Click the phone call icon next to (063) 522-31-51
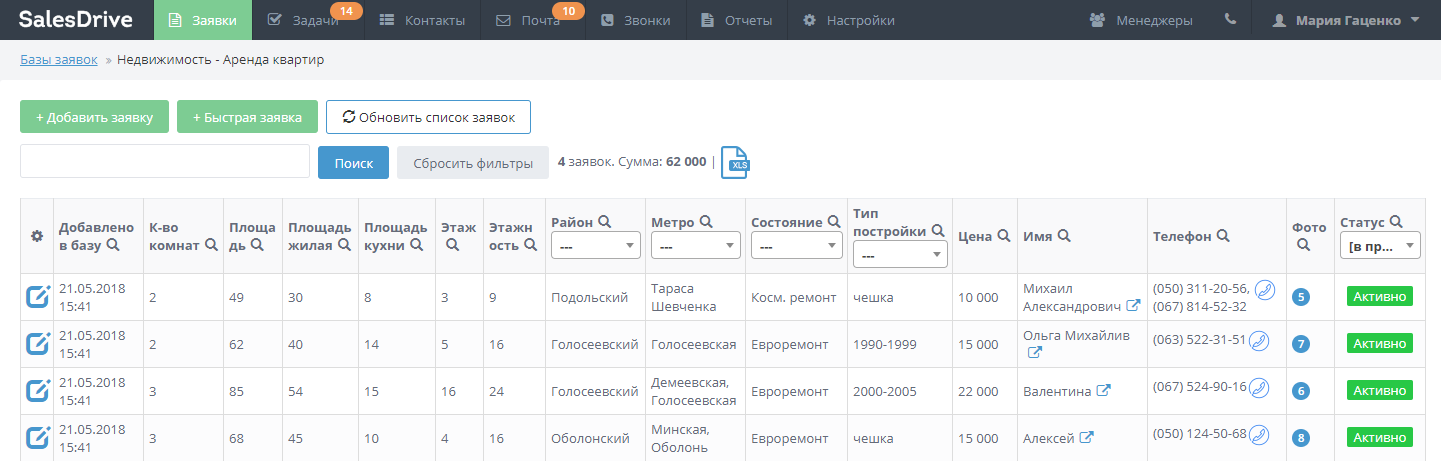1441x461 pixels. 1261,340
